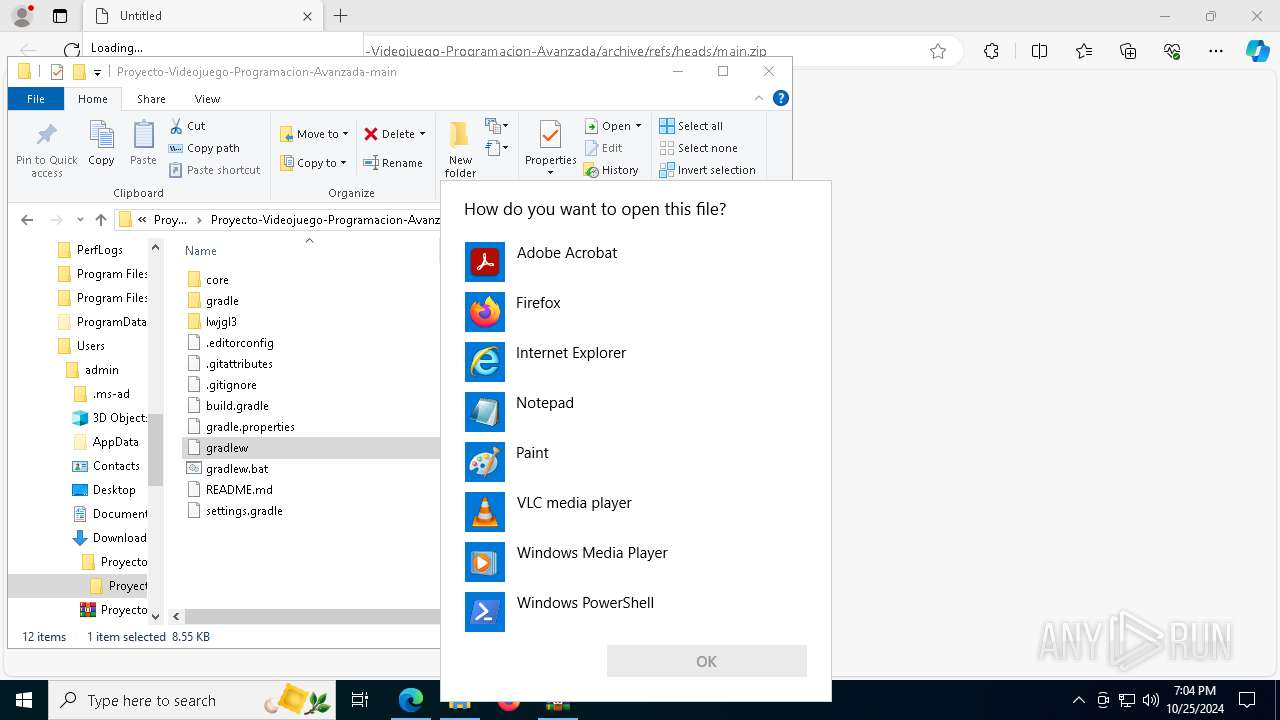Click Select none in ribbon
Screen dimensions: 1280x720
(698, 148)
